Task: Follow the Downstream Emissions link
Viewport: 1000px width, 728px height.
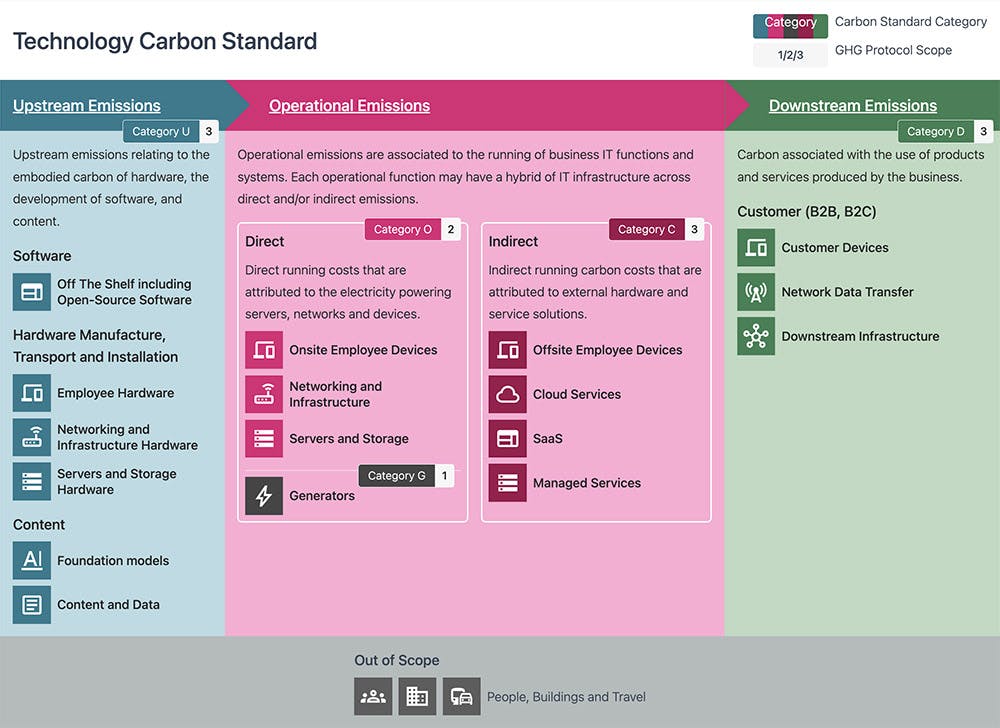Action: (852, 106)
